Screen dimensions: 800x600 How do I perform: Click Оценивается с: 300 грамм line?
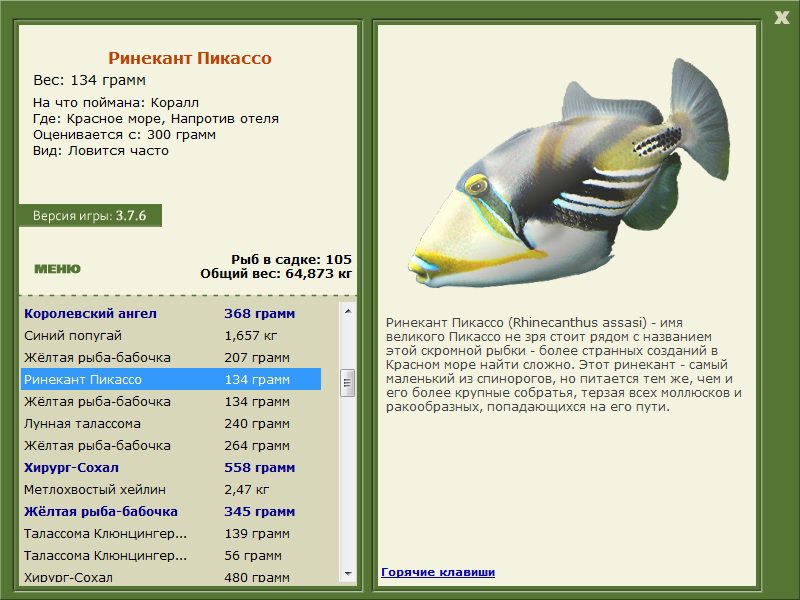(x=124, y=135)
